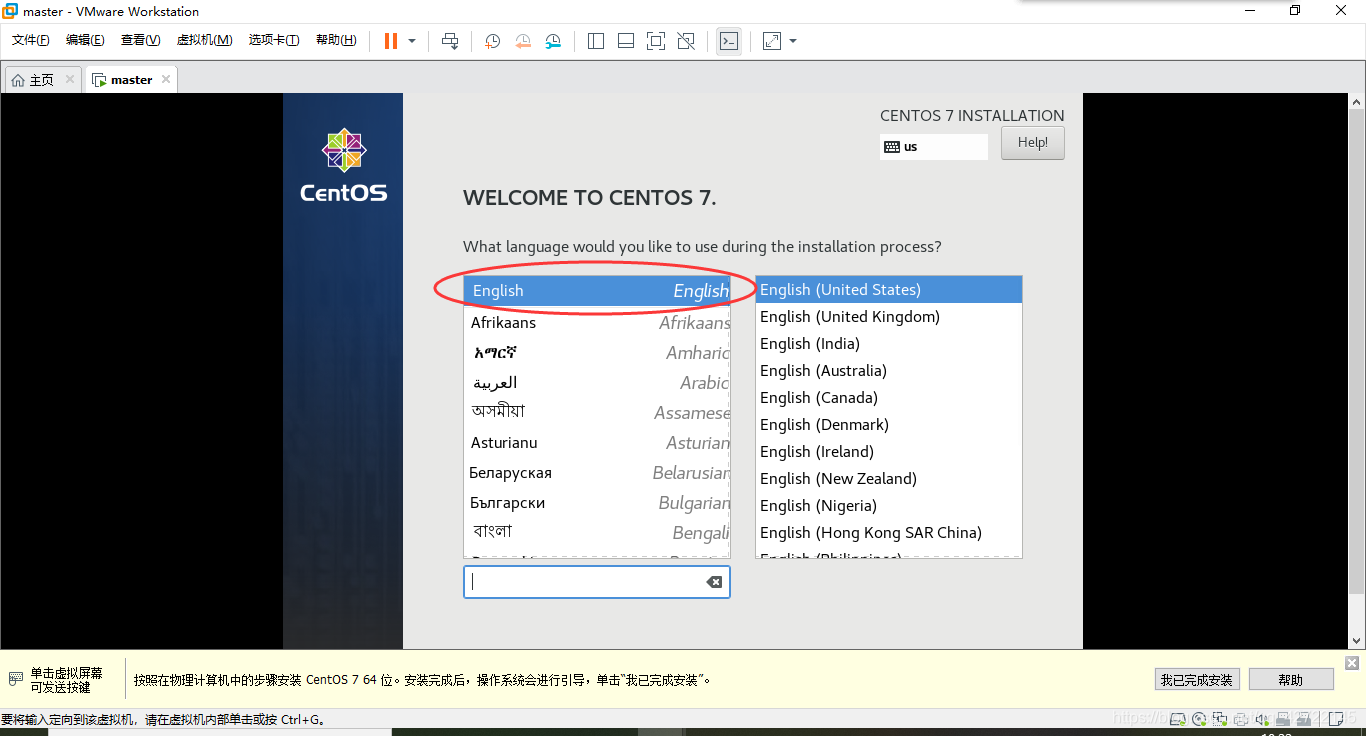Click the printer status icon
The width and height of the screenshot is (1366, 736).
point(1241,718)
